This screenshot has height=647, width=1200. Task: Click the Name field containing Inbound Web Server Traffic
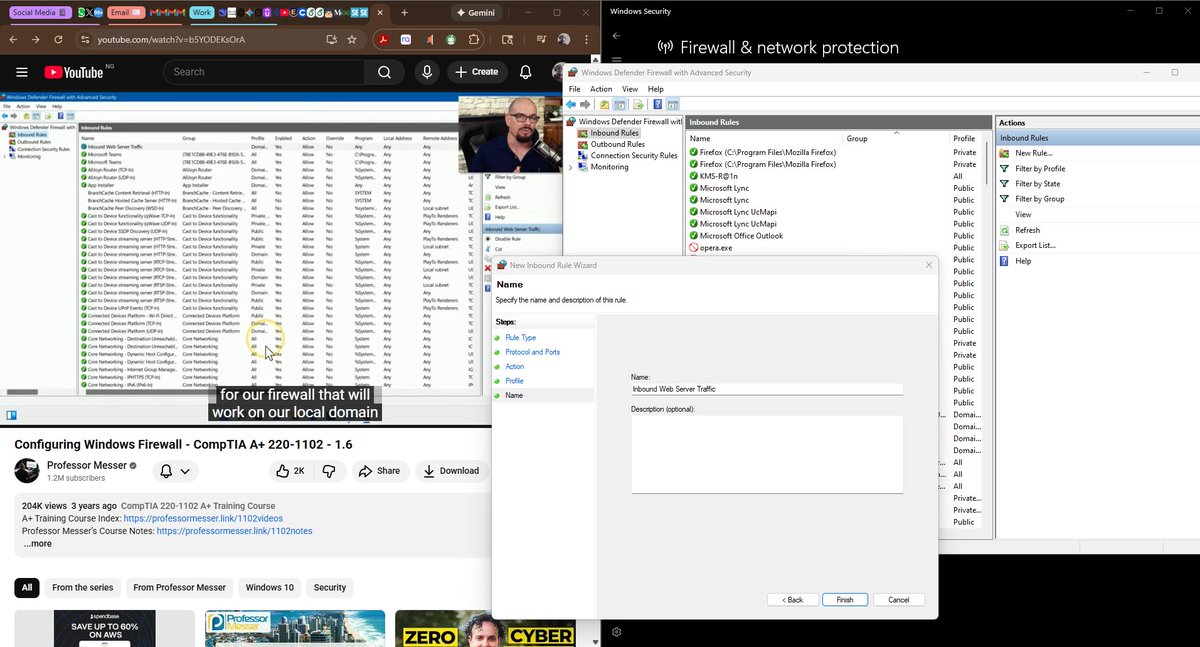coord(767,389)
